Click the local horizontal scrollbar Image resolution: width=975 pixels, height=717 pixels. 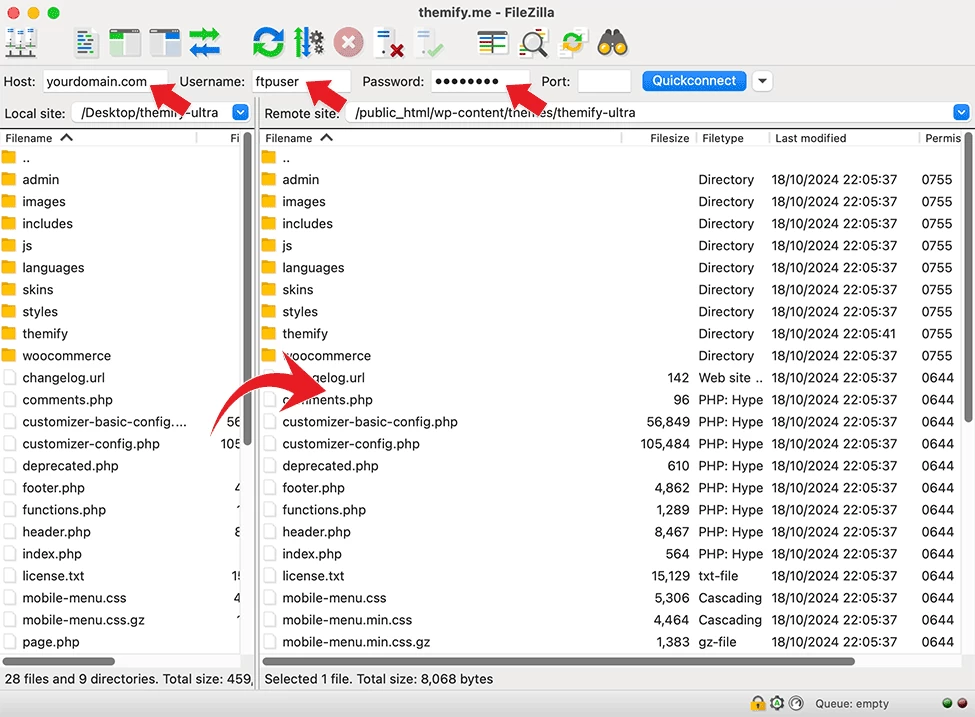[x=58, y=661]
